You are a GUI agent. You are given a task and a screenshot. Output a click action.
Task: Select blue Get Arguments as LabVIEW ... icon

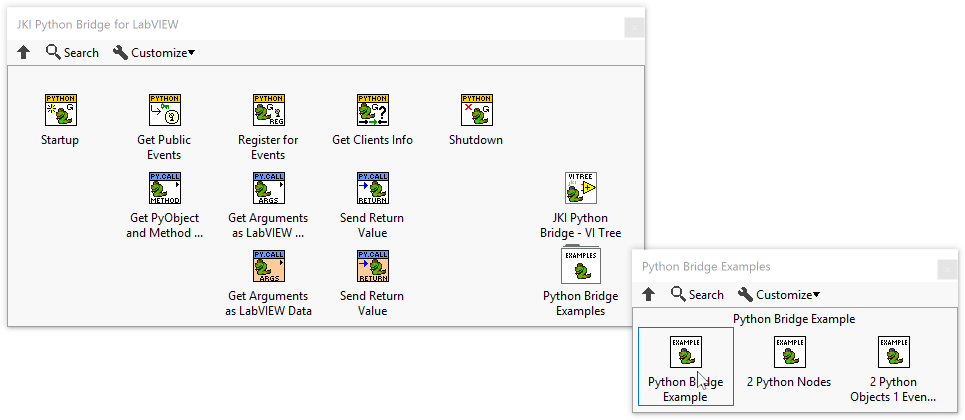tap(268, 188)
